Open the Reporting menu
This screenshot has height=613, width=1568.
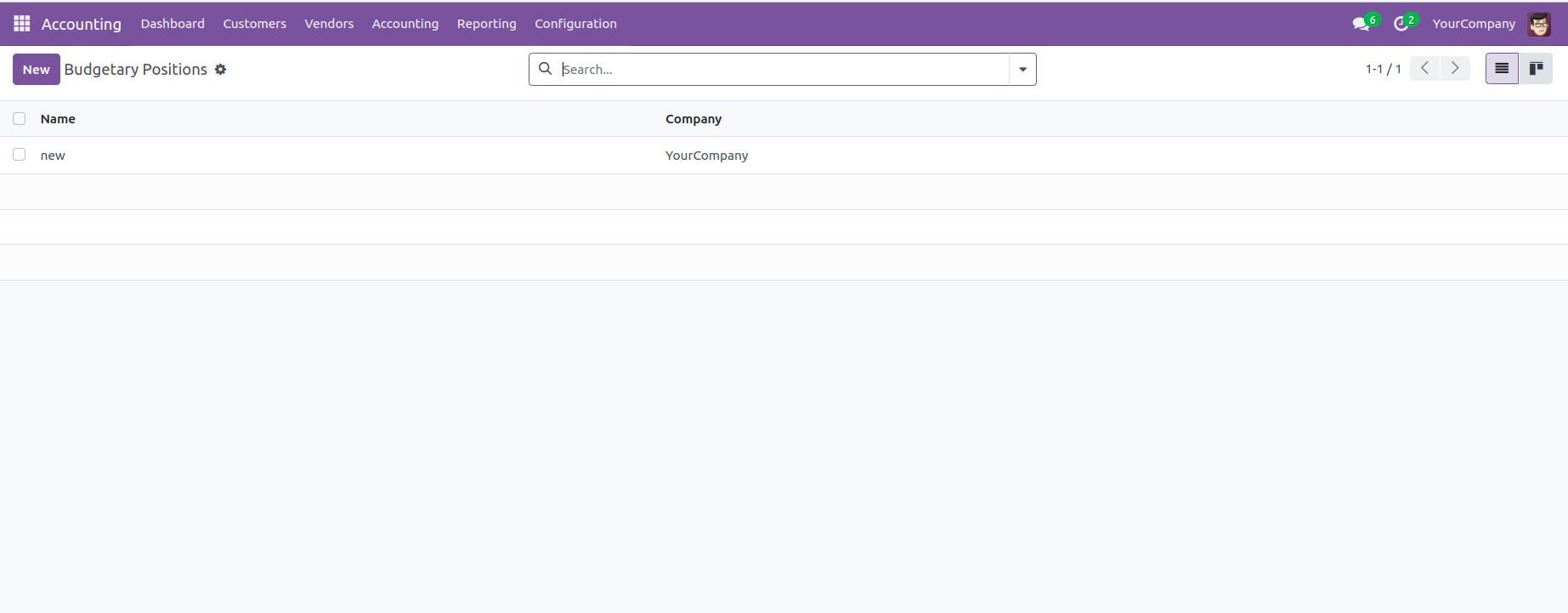pyautogui.click(x=486, y=24)
